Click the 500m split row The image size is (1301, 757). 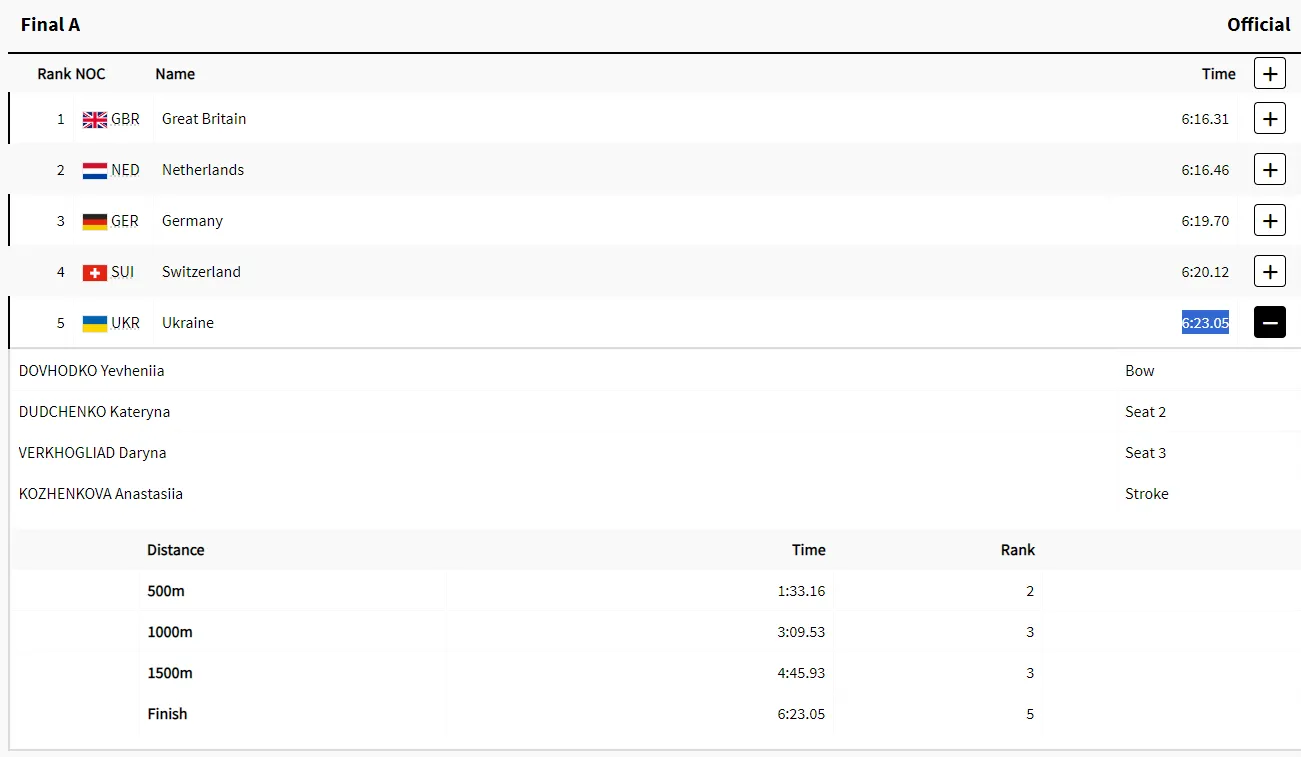(x=166, y=591)
